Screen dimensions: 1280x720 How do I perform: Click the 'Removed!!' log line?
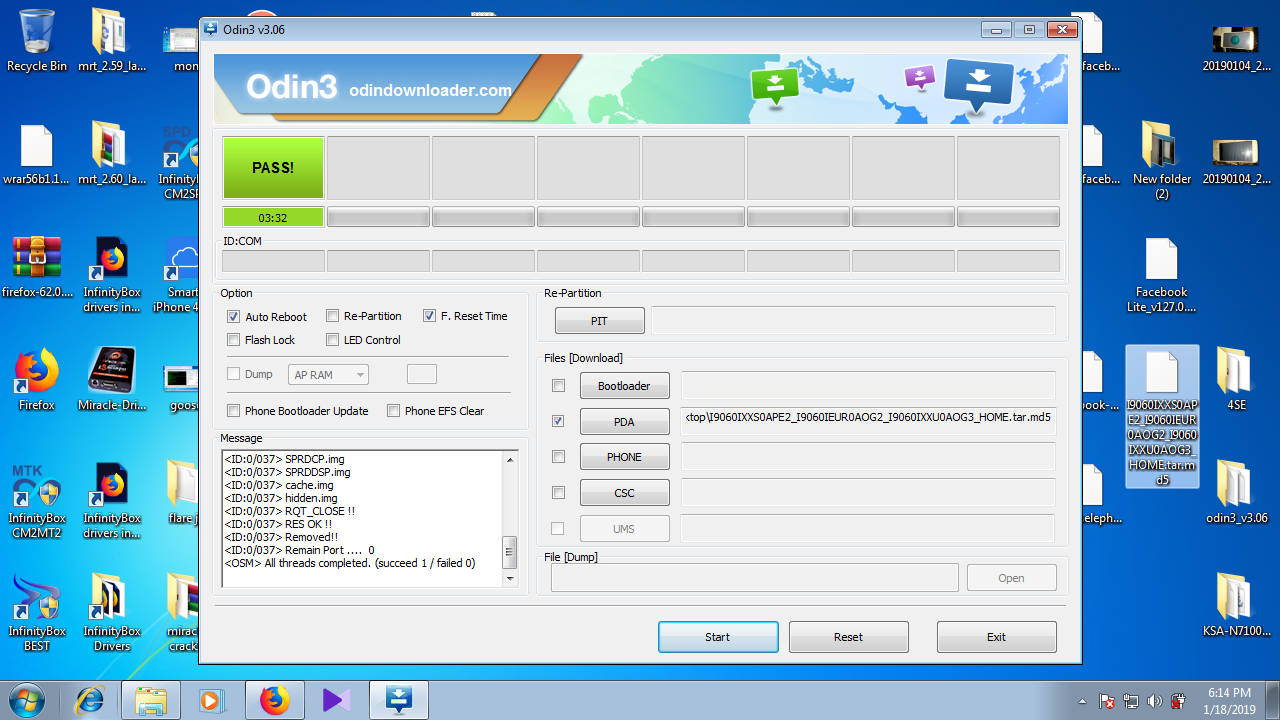coord(280,537)
